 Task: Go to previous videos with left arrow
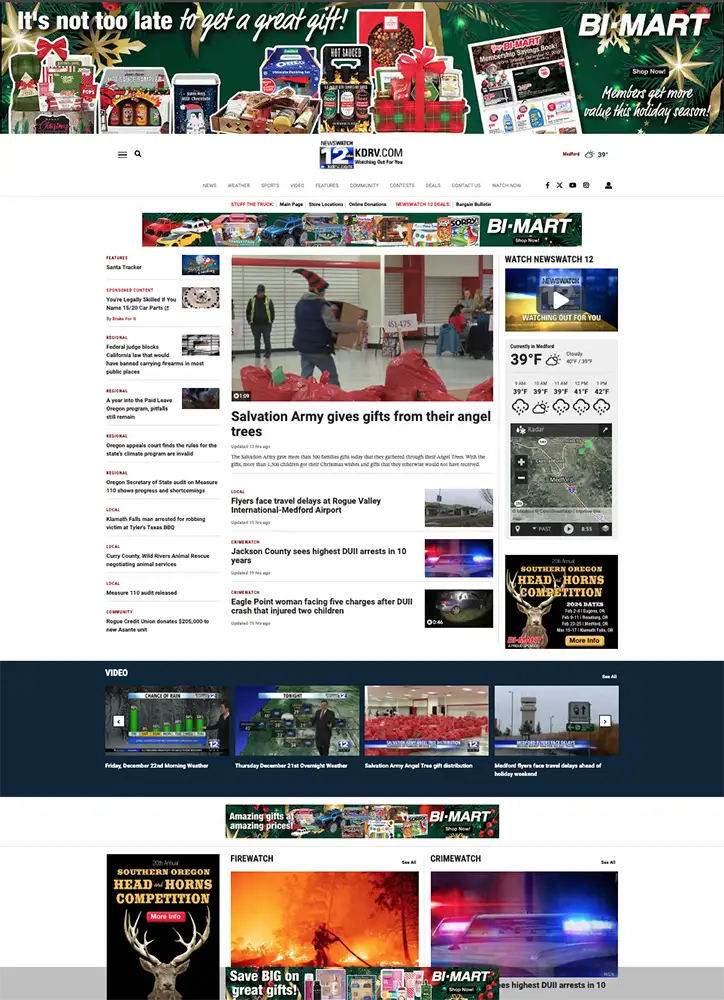tap(119, 721)
